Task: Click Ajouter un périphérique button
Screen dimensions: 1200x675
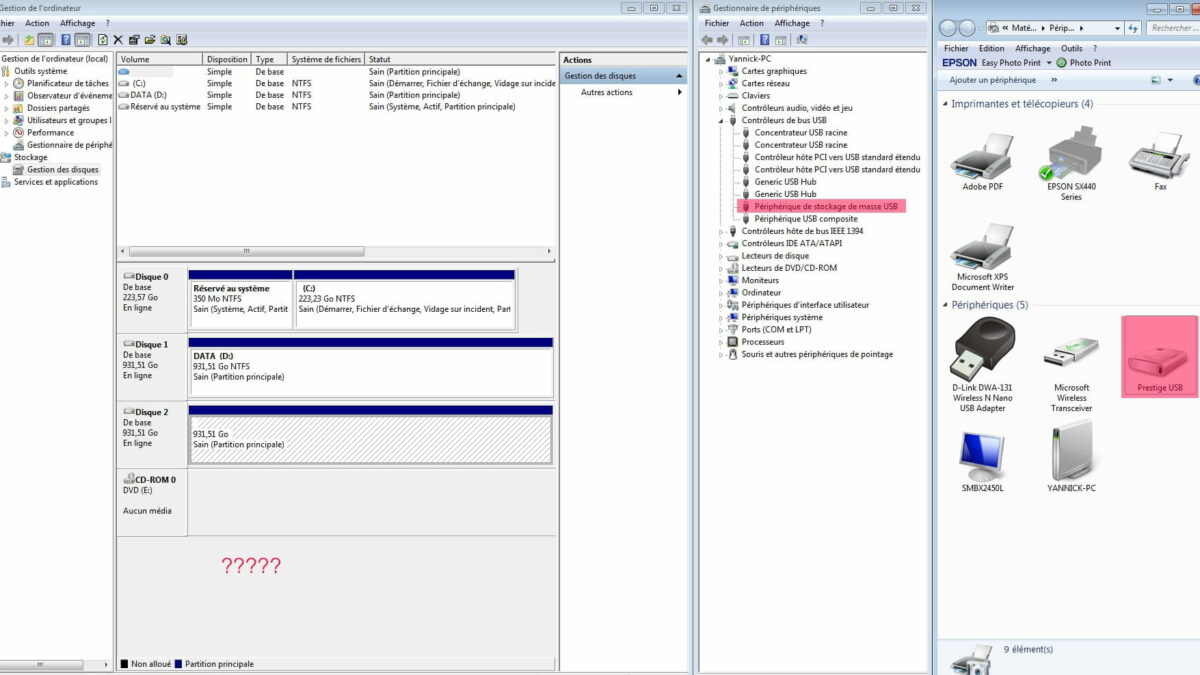Action: tap(992, 80)
